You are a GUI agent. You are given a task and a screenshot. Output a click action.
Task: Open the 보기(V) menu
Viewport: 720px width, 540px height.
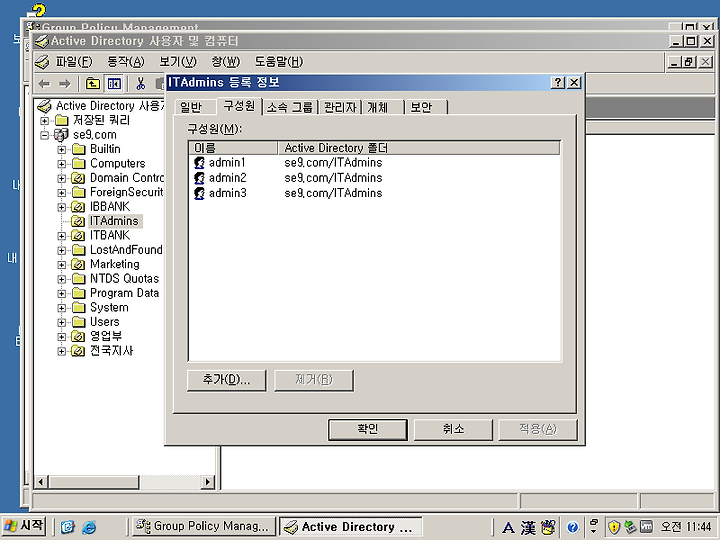[178, 62]
